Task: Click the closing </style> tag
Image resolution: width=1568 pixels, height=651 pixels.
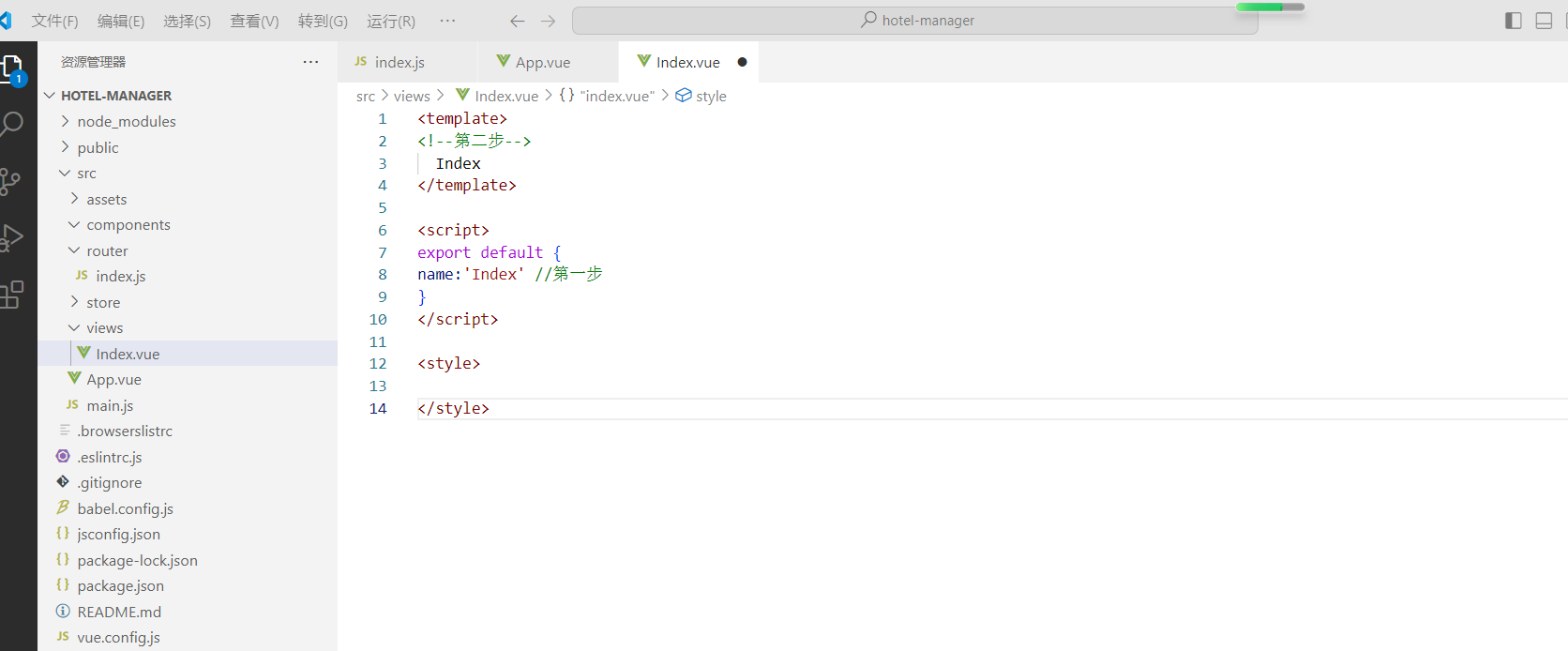Action: [x=454, y=408]
